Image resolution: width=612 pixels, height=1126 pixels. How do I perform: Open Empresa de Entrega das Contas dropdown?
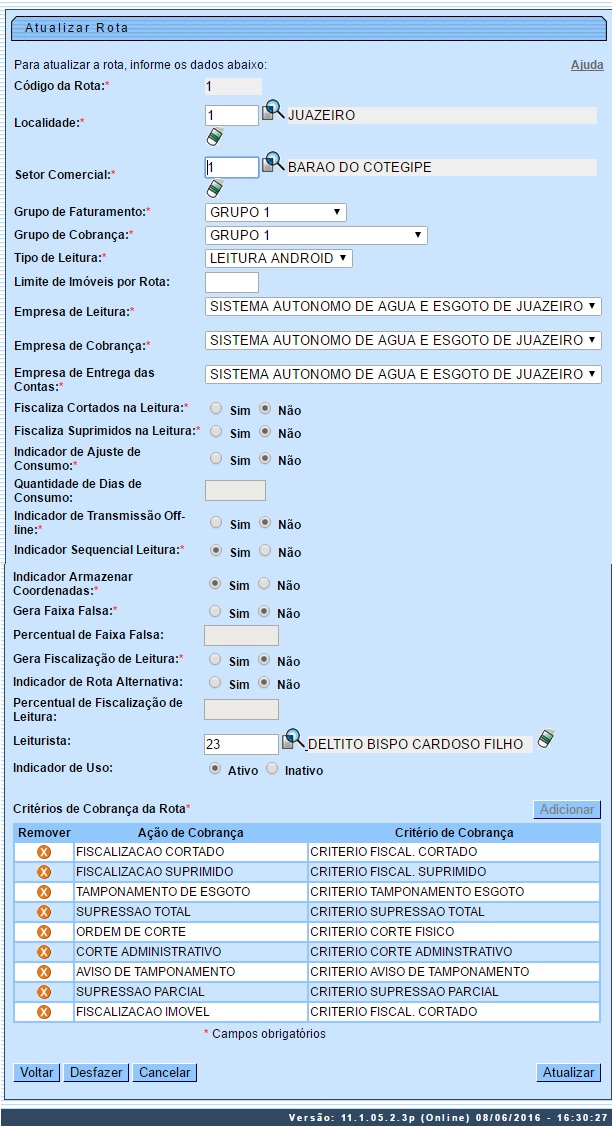tap(403, 374)
